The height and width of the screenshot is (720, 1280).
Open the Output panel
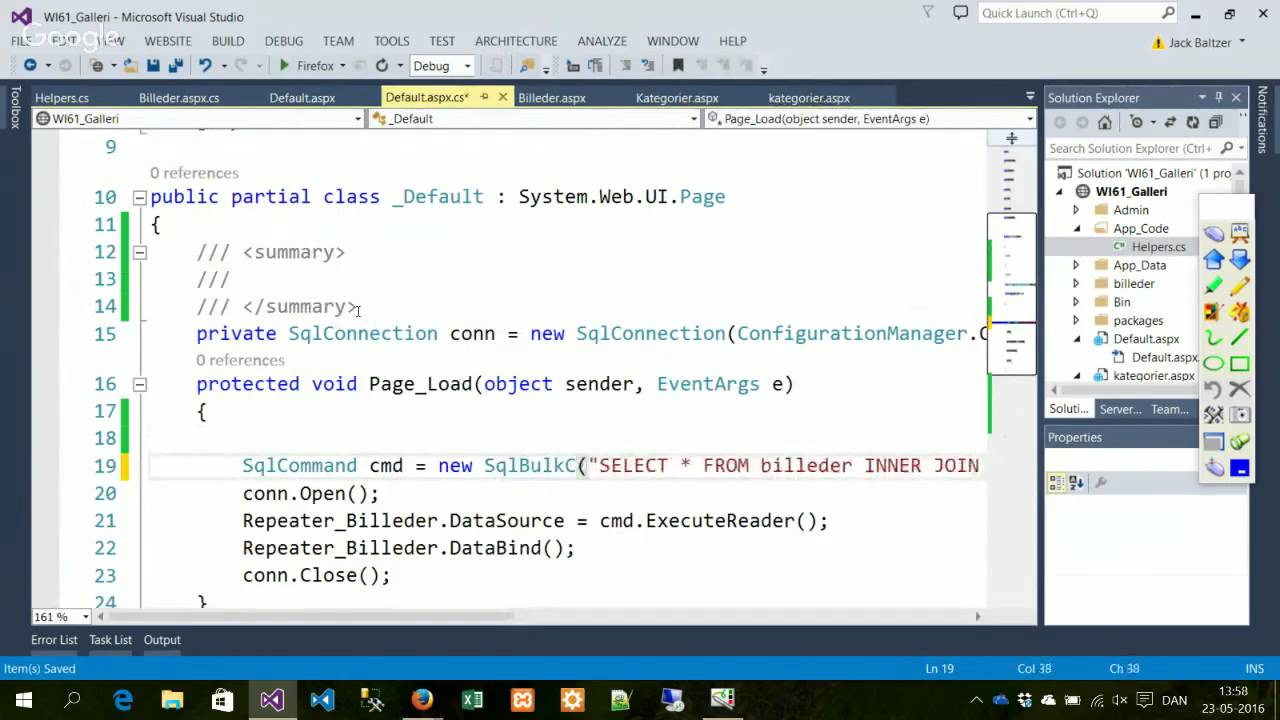coord(162,640)
